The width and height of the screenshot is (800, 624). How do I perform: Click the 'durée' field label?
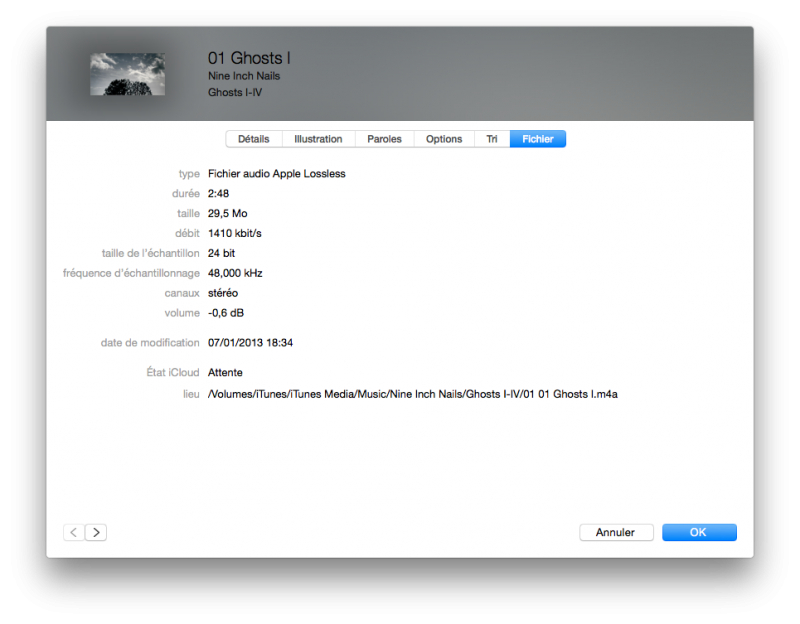(x=186, y=193)
